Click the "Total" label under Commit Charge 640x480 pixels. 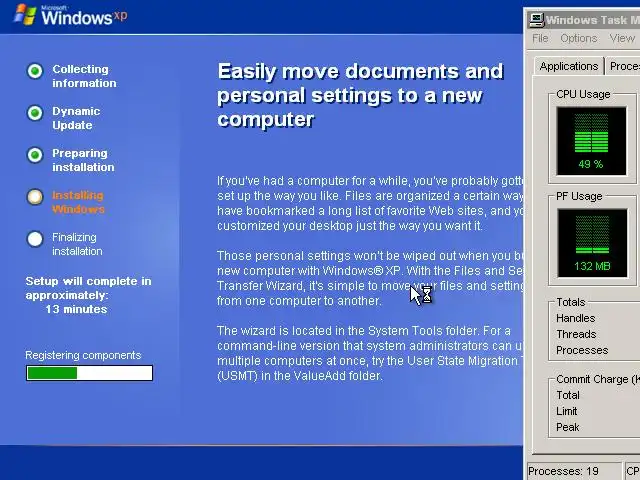click(x=568, y=395)
